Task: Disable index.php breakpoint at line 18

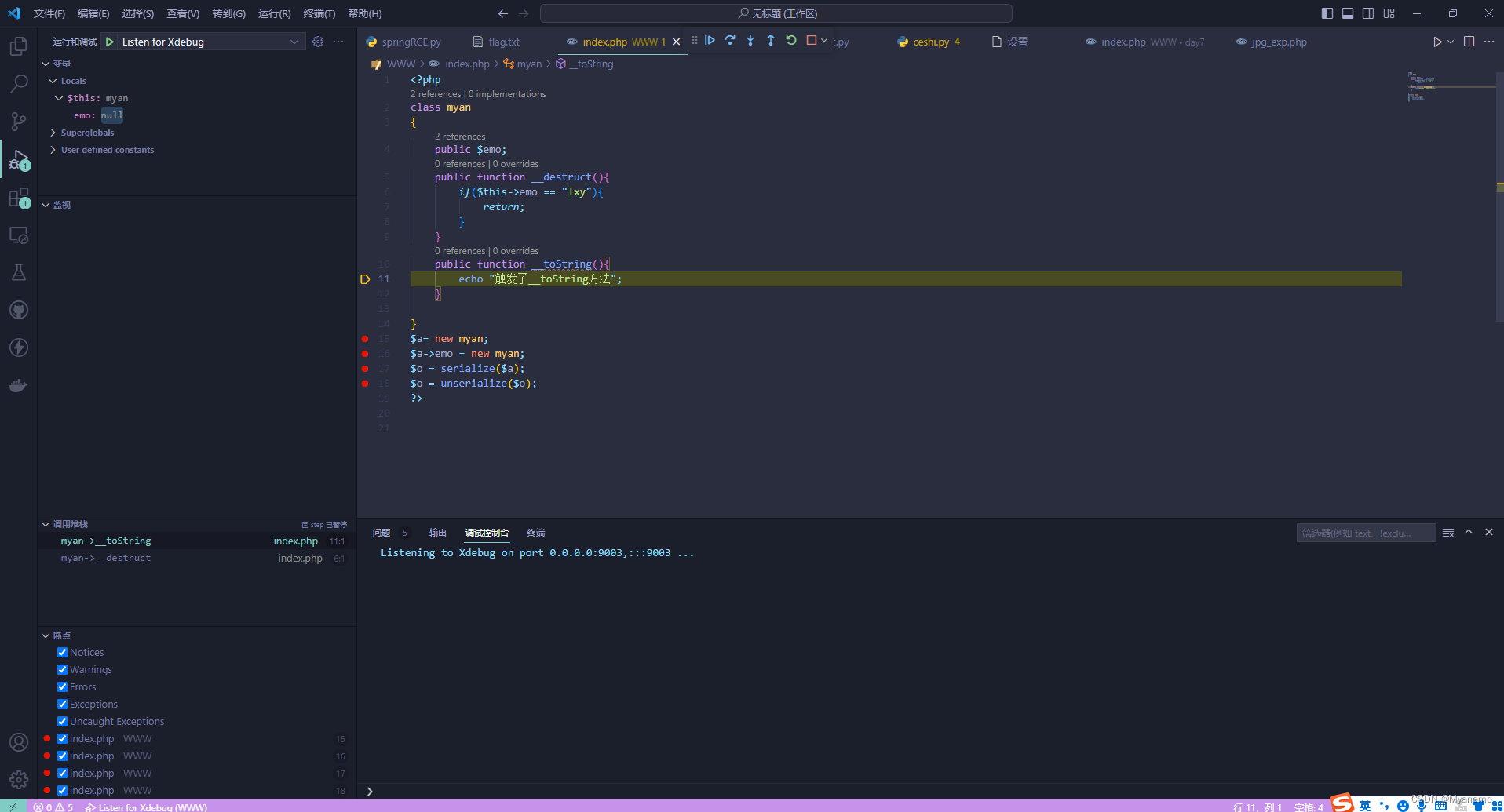Action: coord(62,790)
